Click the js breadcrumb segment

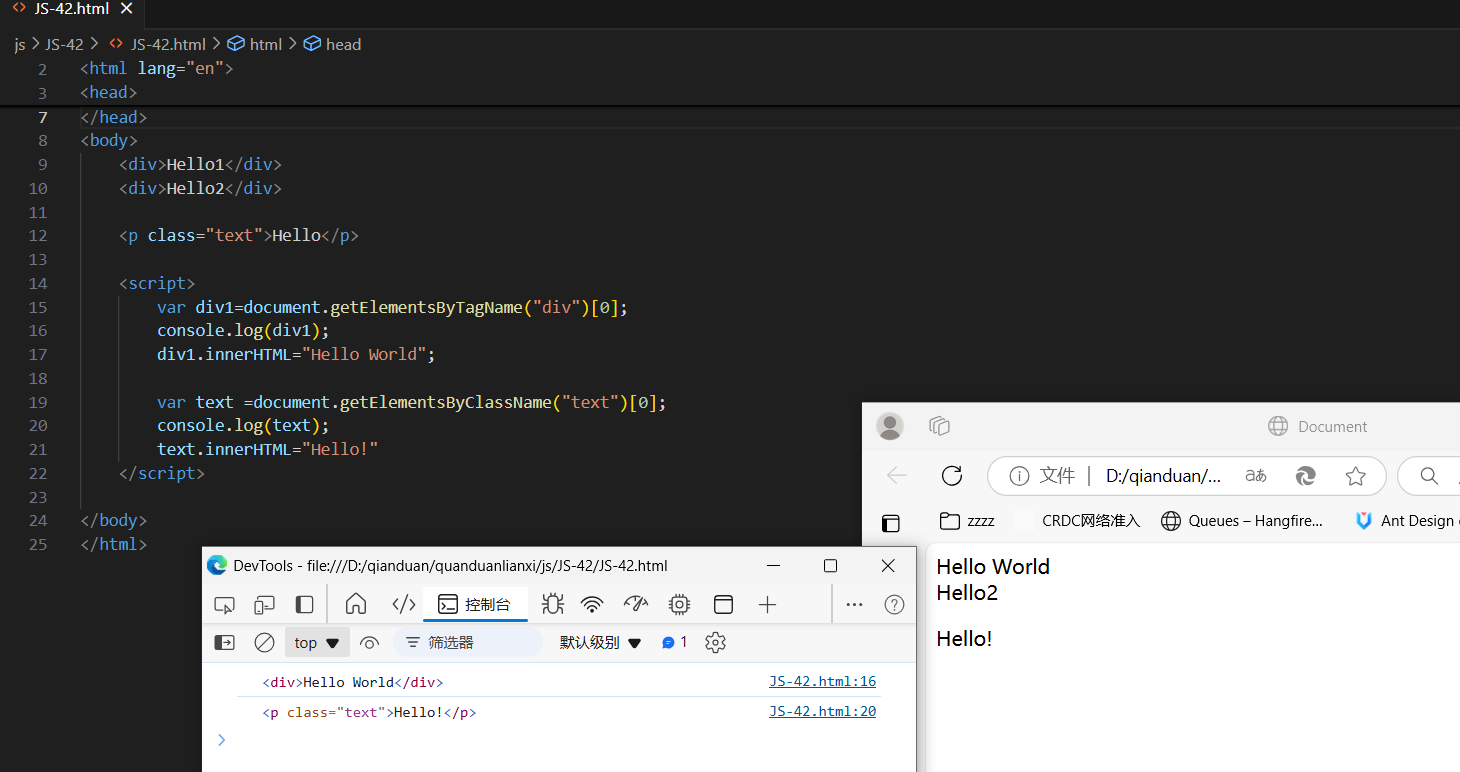[x=20, y=44]
